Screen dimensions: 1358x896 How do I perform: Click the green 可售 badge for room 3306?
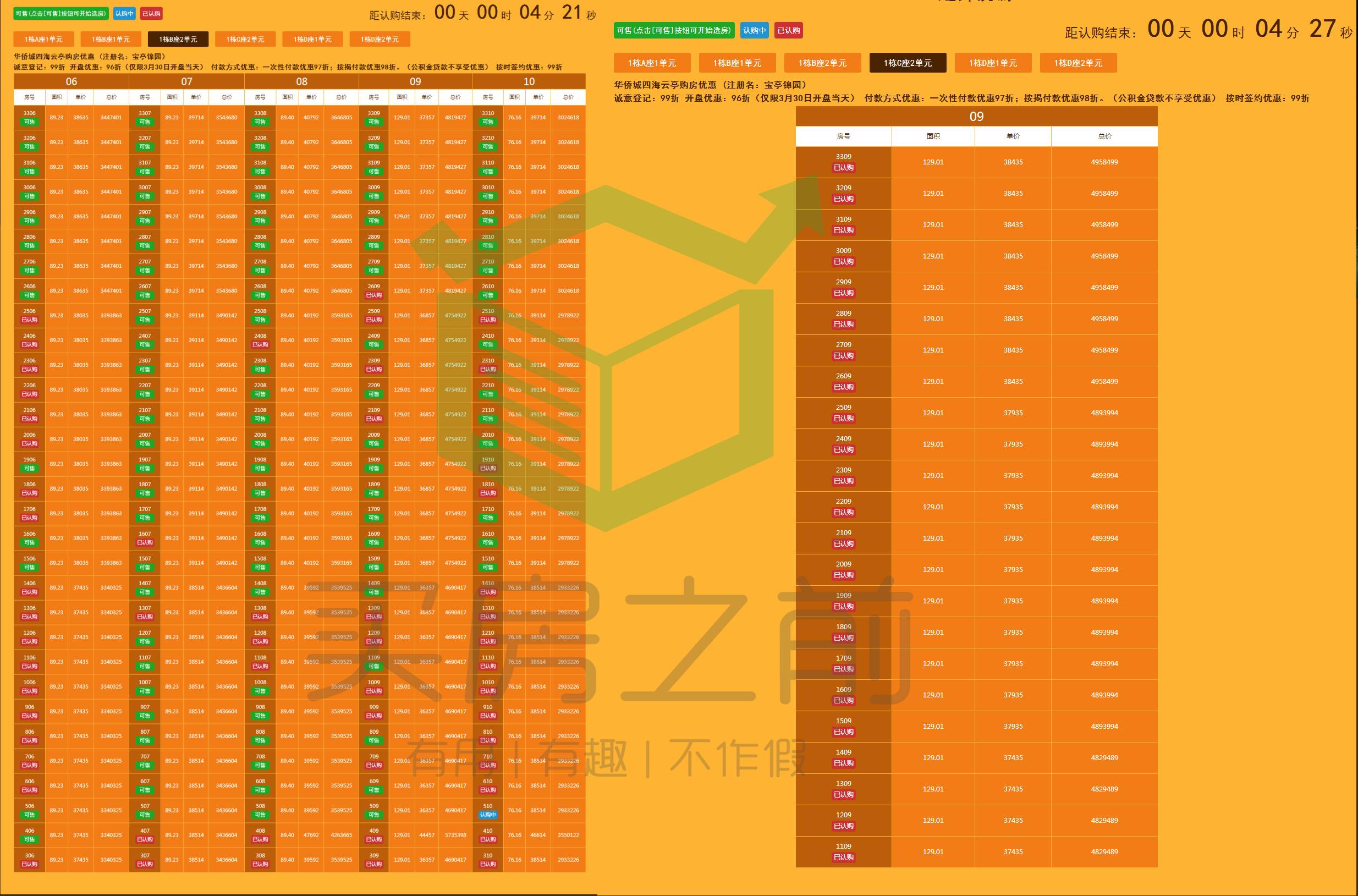pyautogui.click(x=29, y=122)
